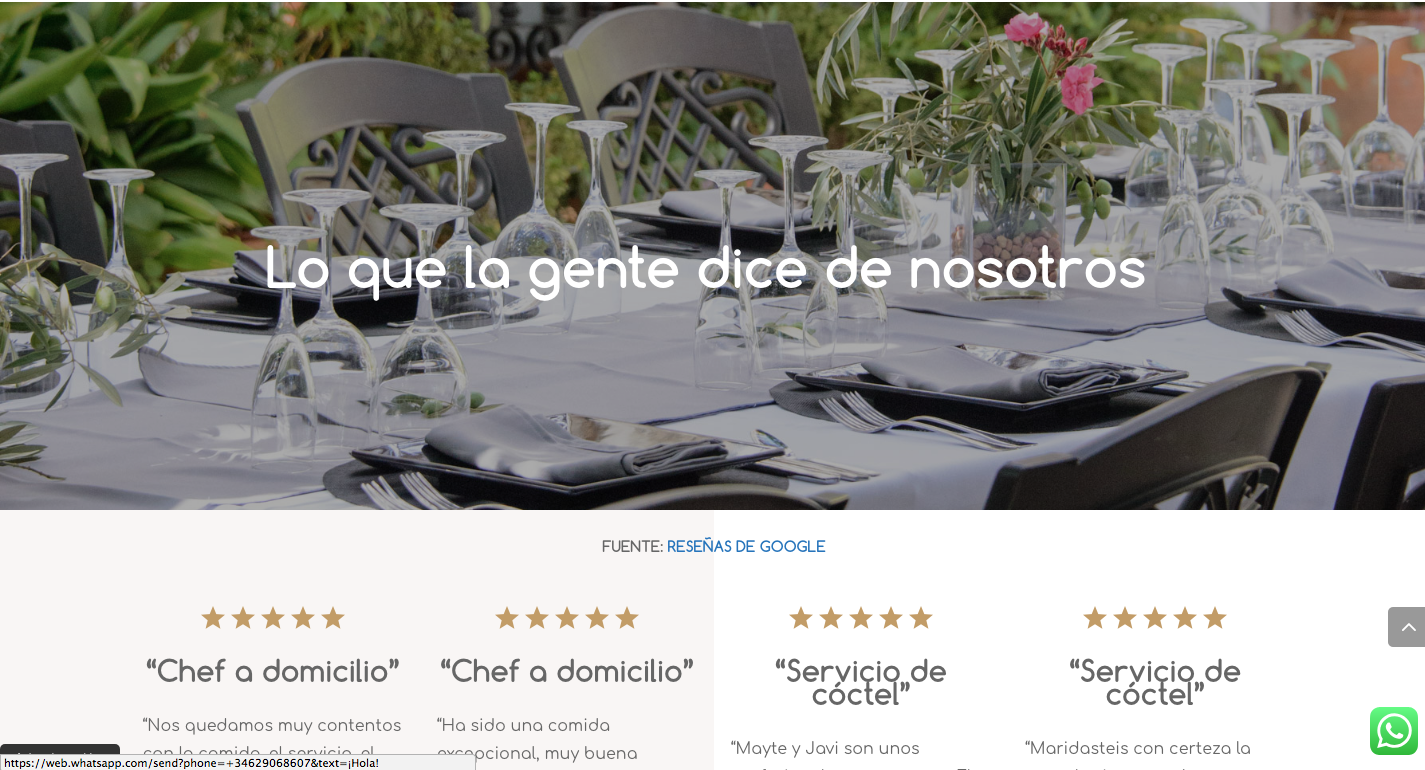Select the "Chef a domicilio" title above "Ha sido" text

tap(567, 671)
